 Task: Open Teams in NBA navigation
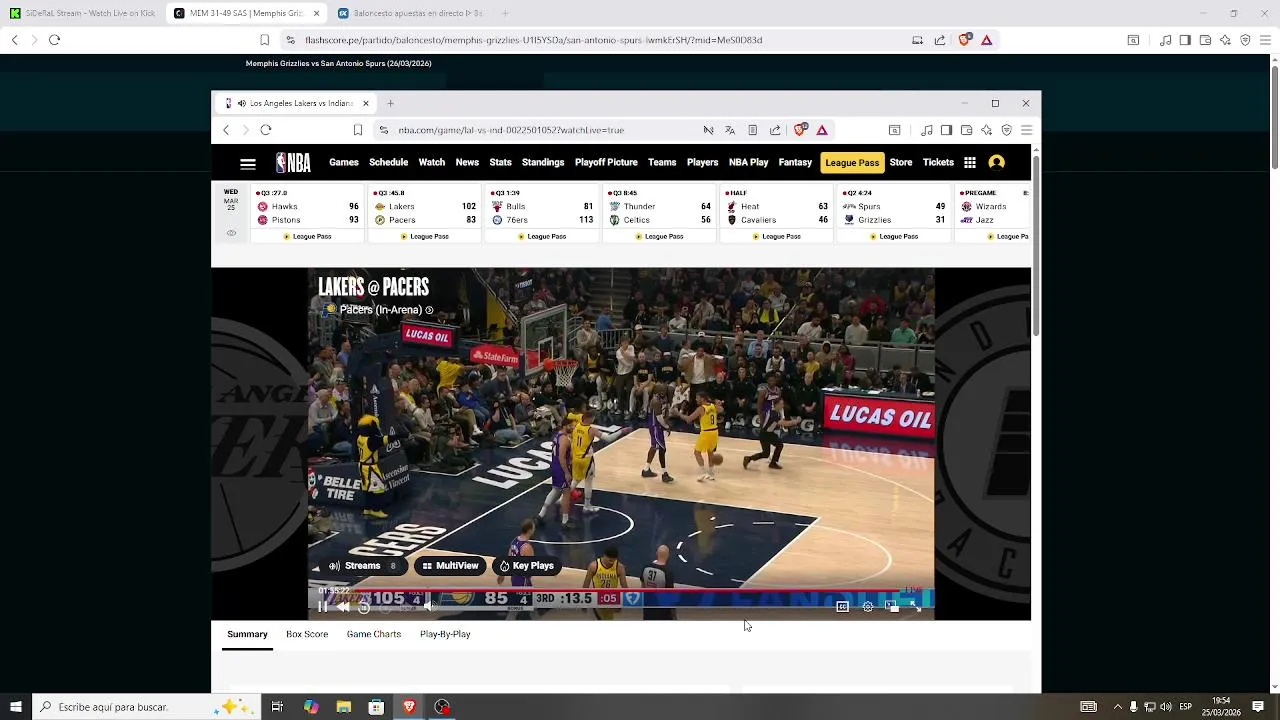(x=662, y=162)
